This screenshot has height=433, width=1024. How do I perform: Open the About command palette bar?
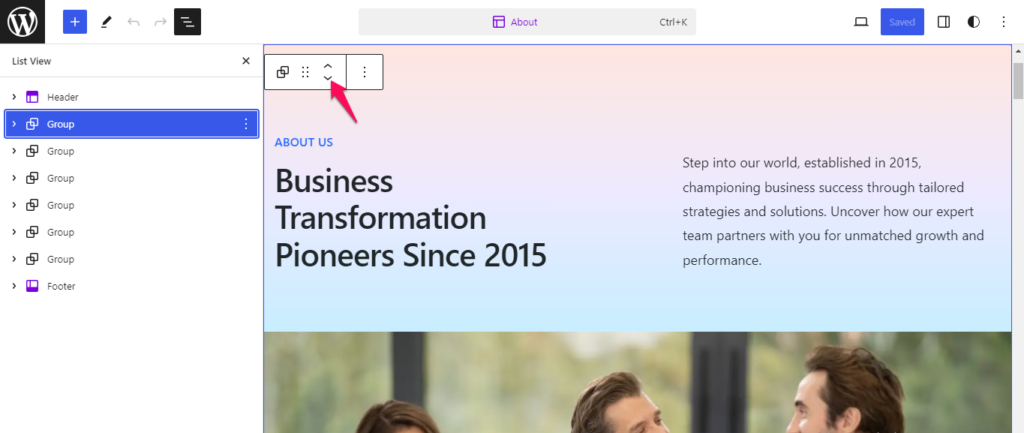527,22
